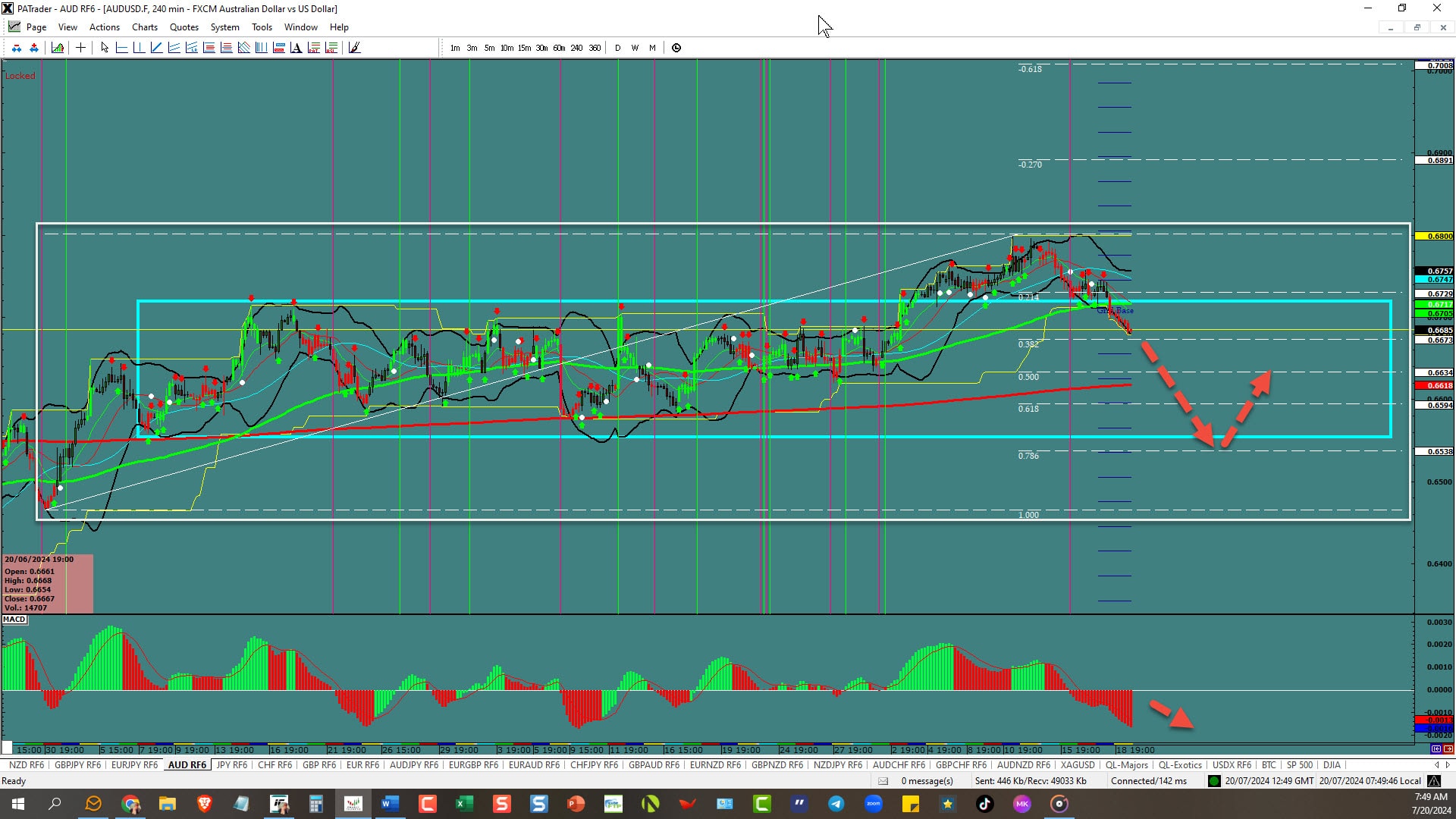The width and height of the screenshot is (1456, 819).
Task: Switch chart to 30m timeframe
Action: 541,48
